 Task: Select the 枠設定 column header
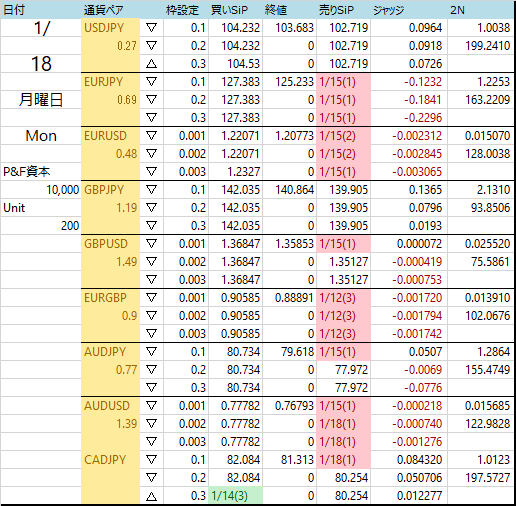coord(182,10)
